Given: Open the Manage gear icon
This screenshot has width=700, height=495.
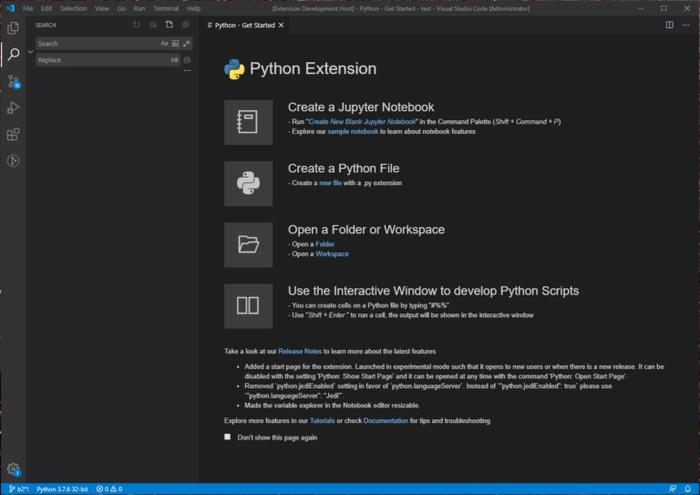Looking at the screenshot, I should [13, 469].
